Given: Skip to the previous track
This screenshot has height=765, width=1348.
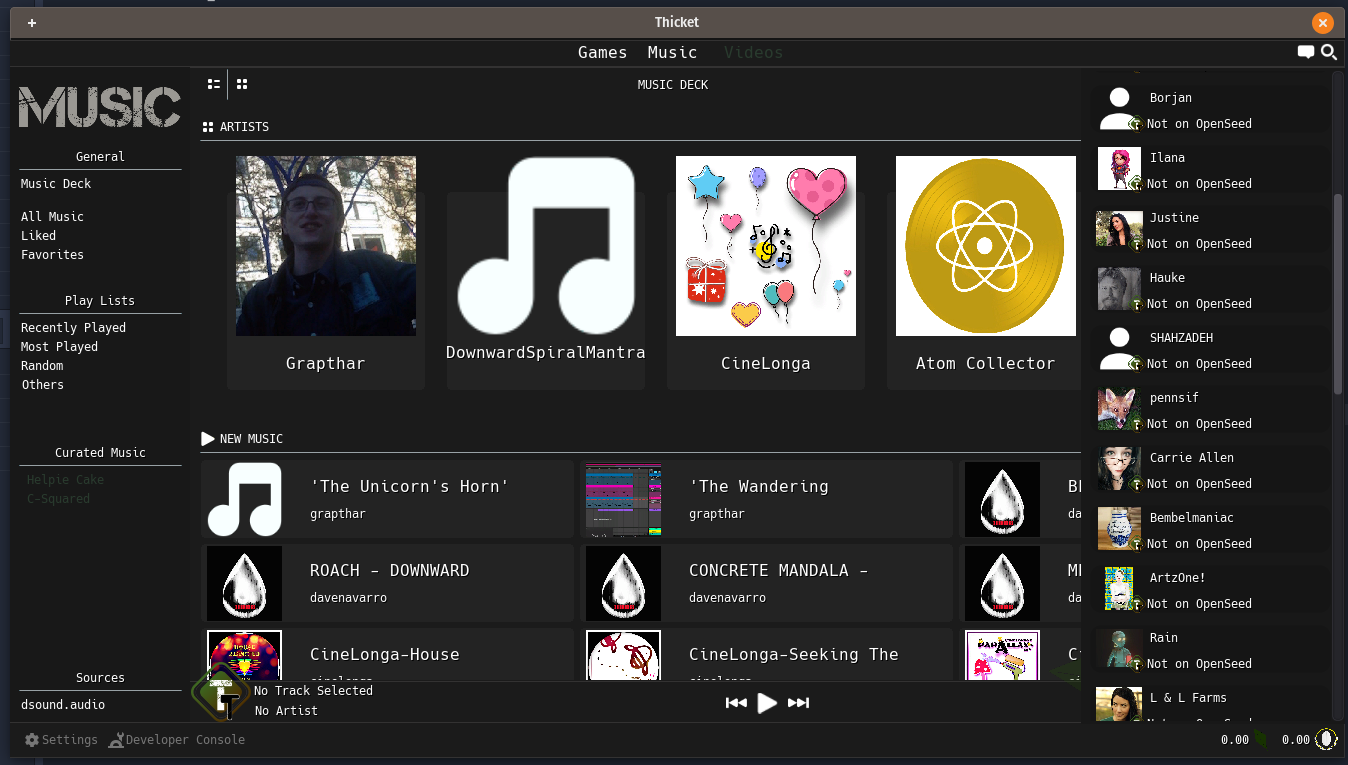Looking at the screenshot, I should click(x=736, y=703).
